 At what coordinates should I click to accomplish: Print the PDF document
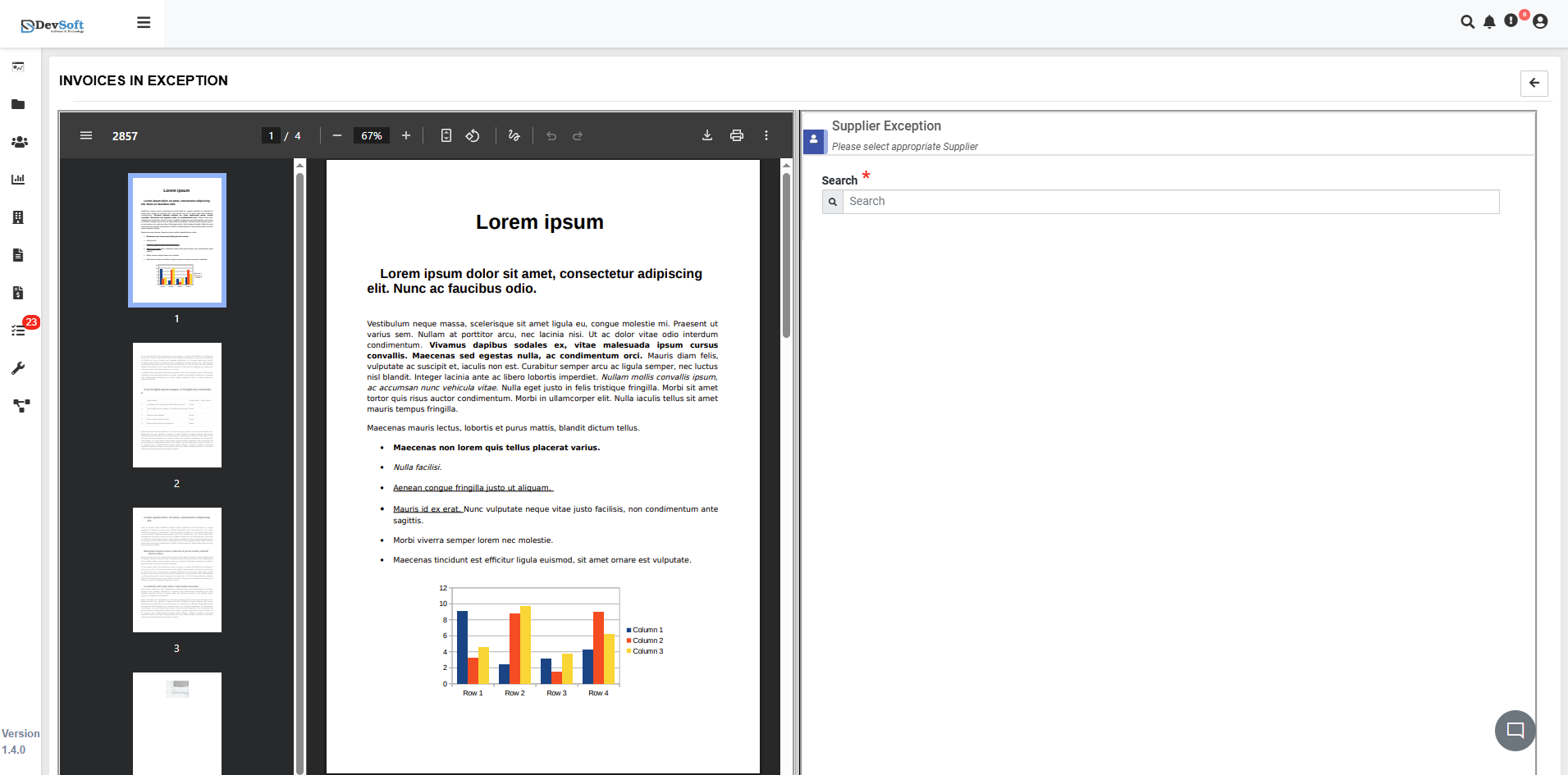[x=737, y=135]
